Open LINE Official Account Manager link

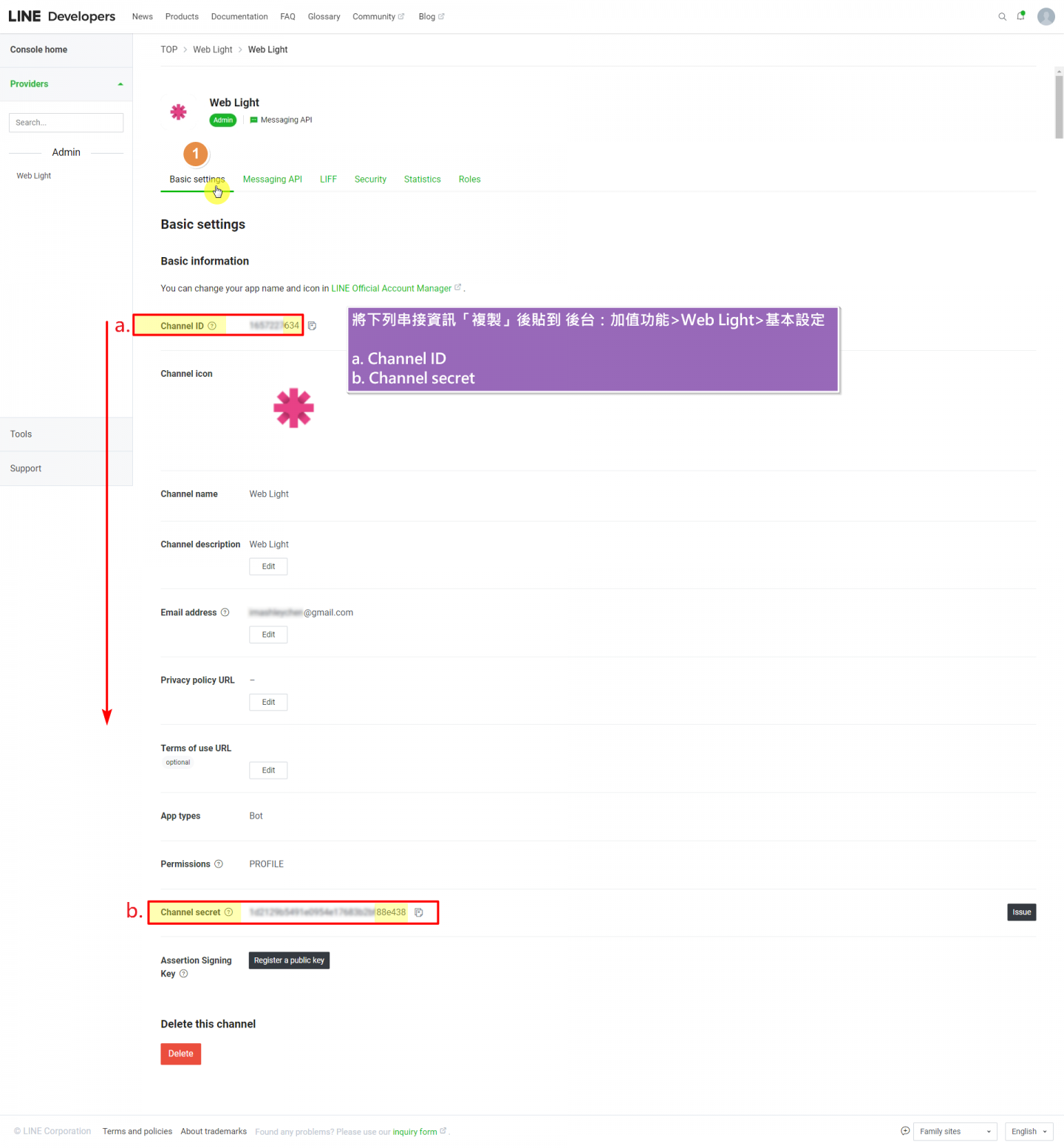(x=392, y=289)
